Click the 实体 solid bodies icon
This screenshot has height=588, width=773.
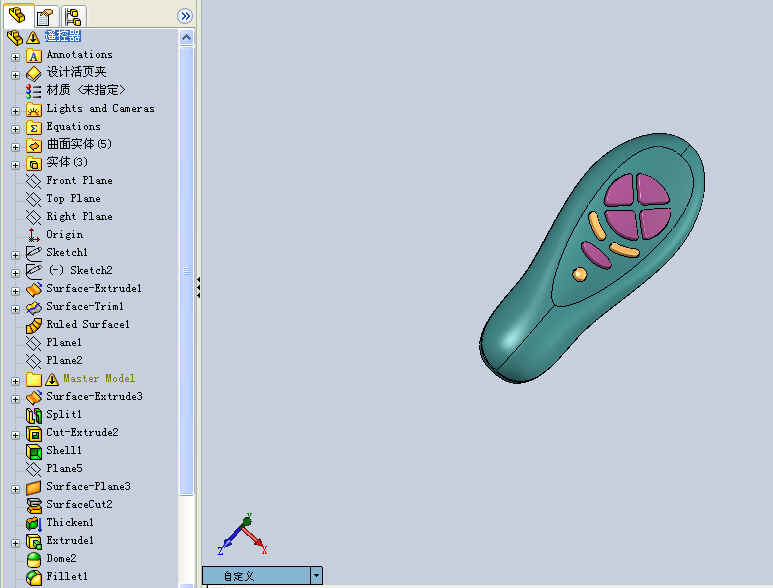pyautogui.click(x=34, y=164)
